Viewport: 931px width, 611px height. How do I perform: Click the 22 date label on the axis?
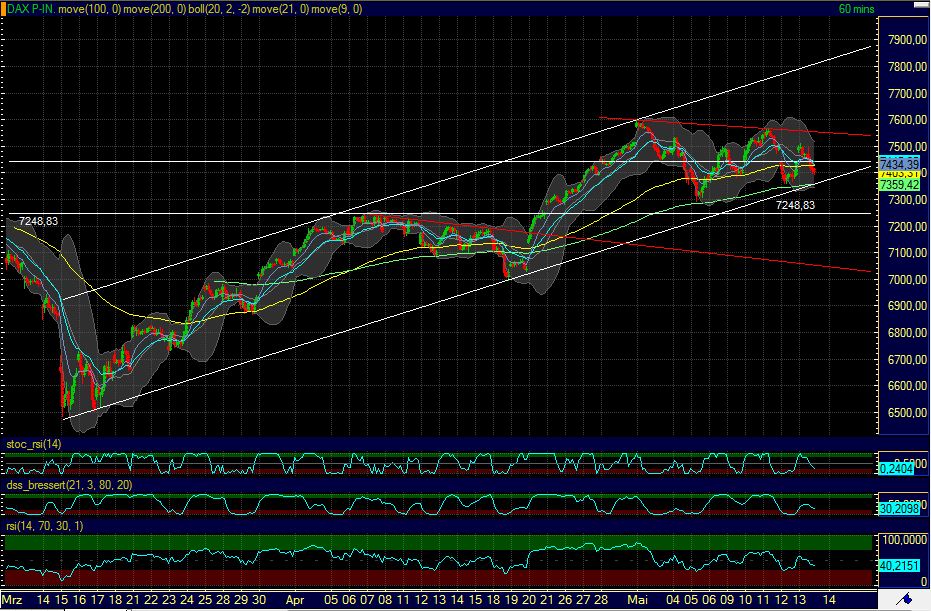coord(151,600)
